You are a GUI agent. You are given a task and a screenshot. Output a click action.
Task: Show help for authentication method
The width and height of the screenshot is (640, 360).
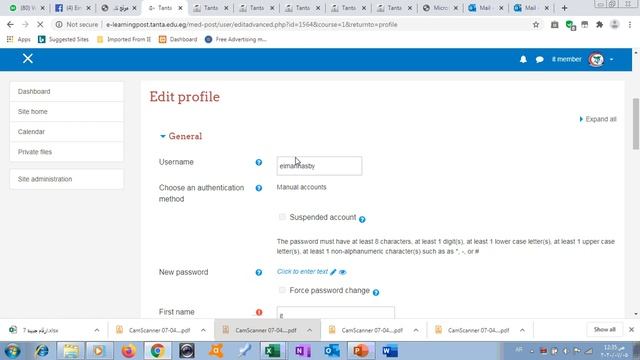259,188
